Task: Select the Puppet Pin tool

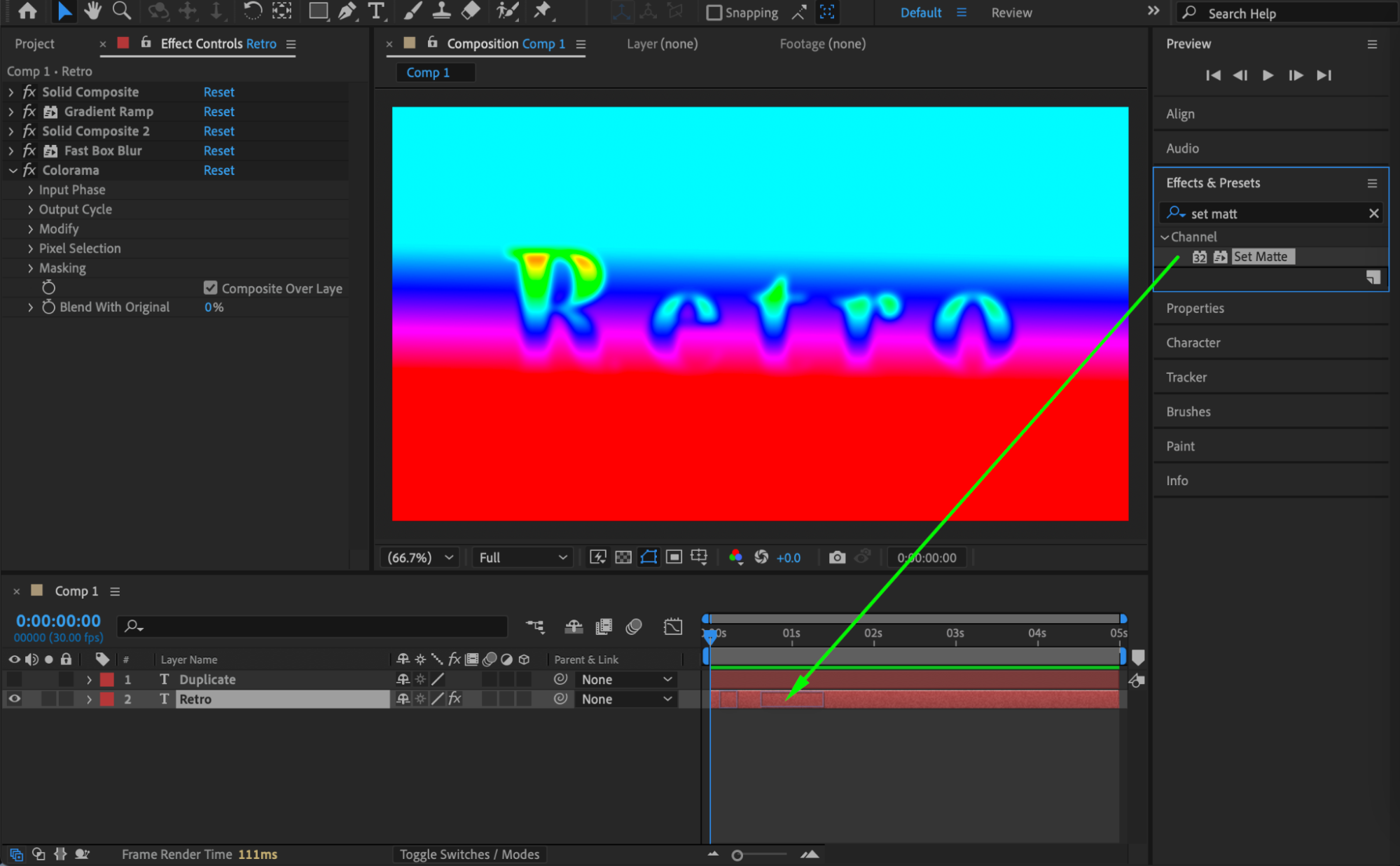Action: (541, 11)
